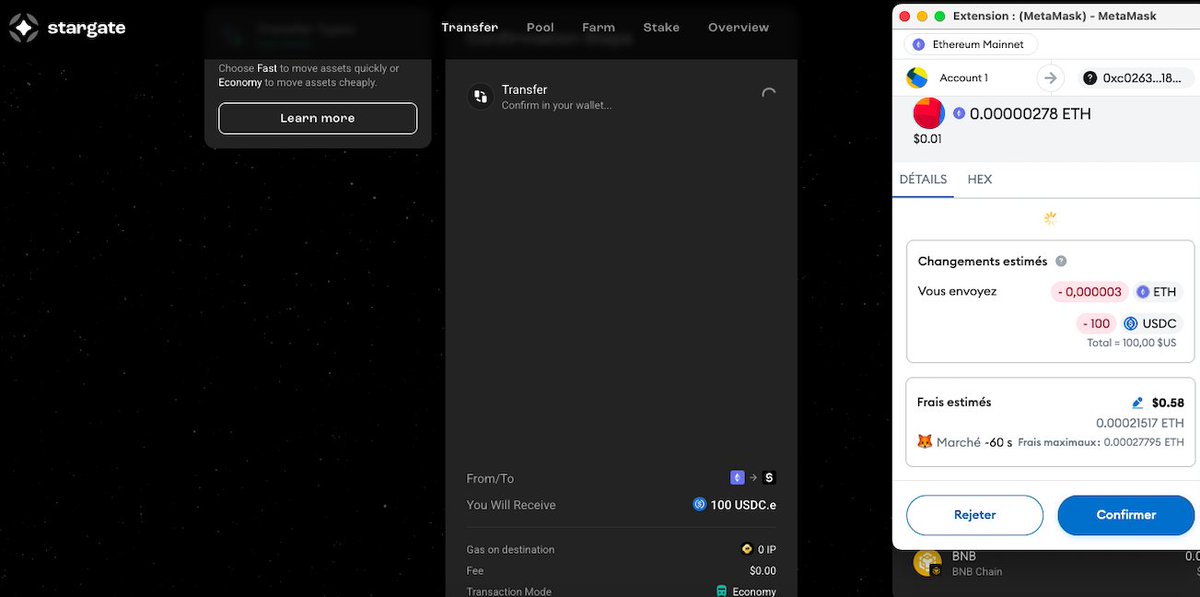Switch to the DÉTAILS tab
This screenshot has width=1200, height=597.
pyautogui.click(x=923, y=179)
